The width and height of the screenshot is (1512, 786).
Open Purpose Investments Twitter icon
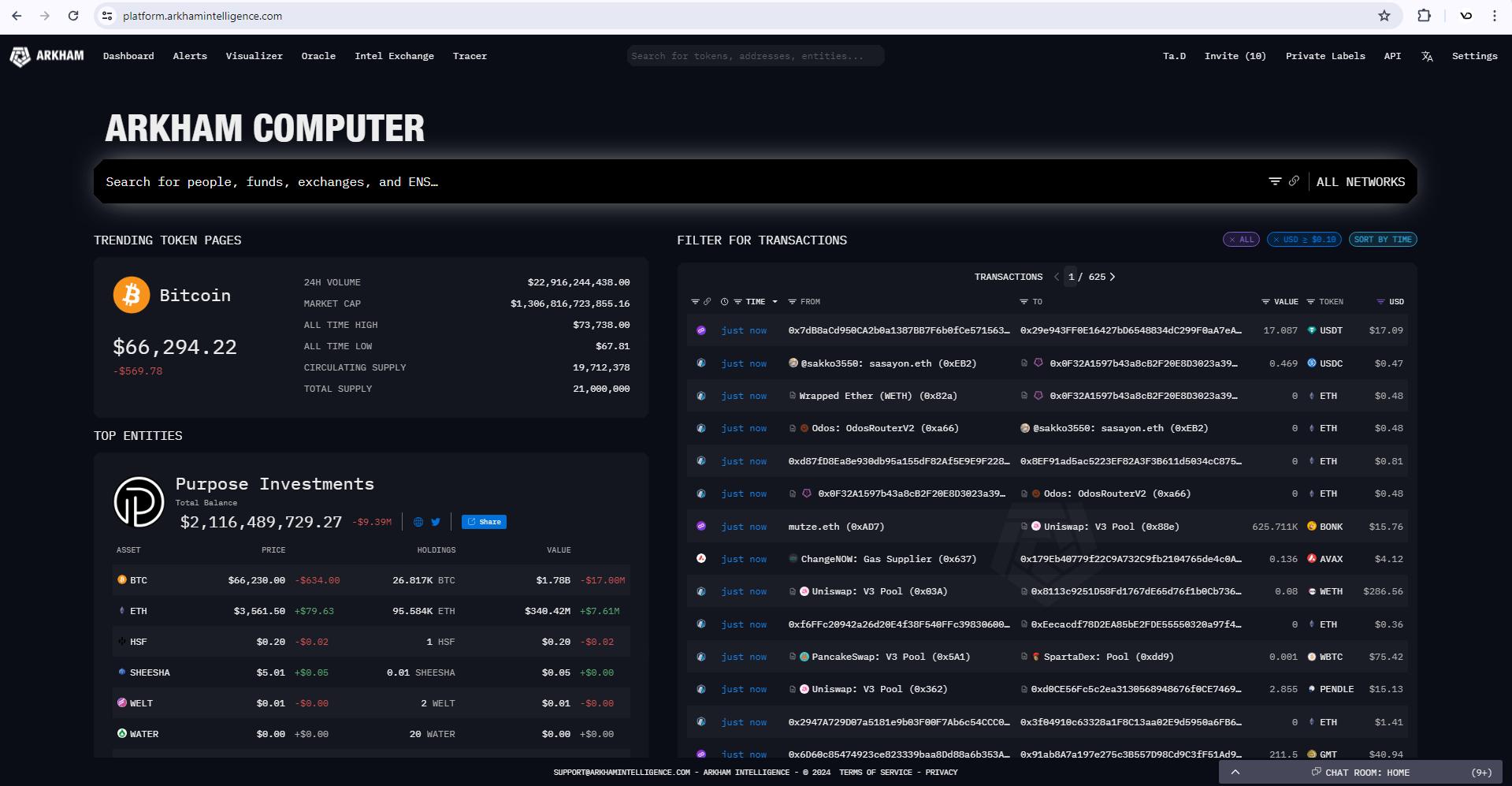pyautogui.click(x=436, y=522)
